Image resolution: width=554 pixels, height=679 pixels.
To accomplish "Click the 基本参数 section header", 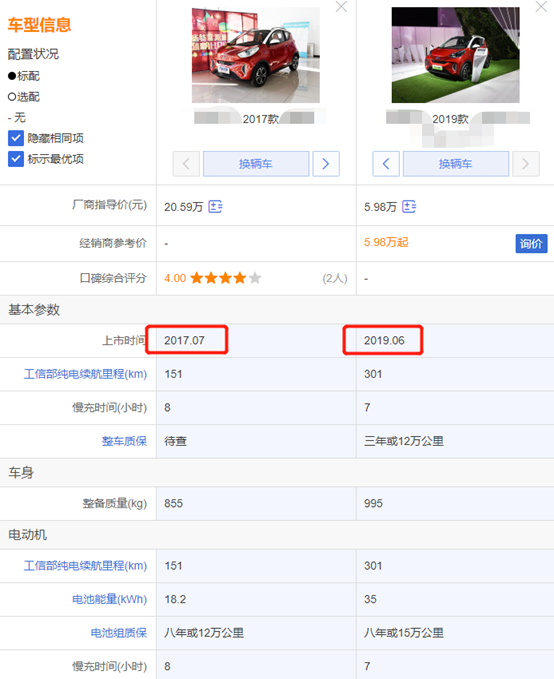I will coord(34,310).
